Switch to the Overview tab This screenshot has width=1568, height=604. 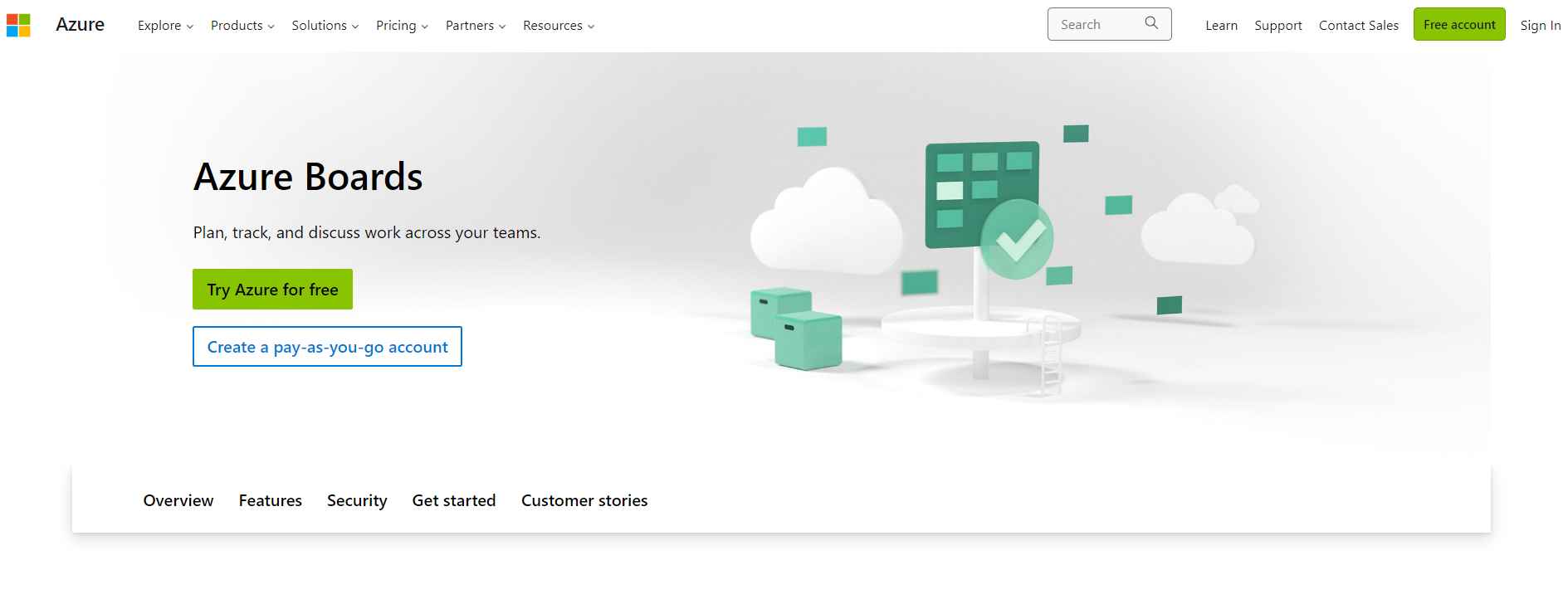178,500
